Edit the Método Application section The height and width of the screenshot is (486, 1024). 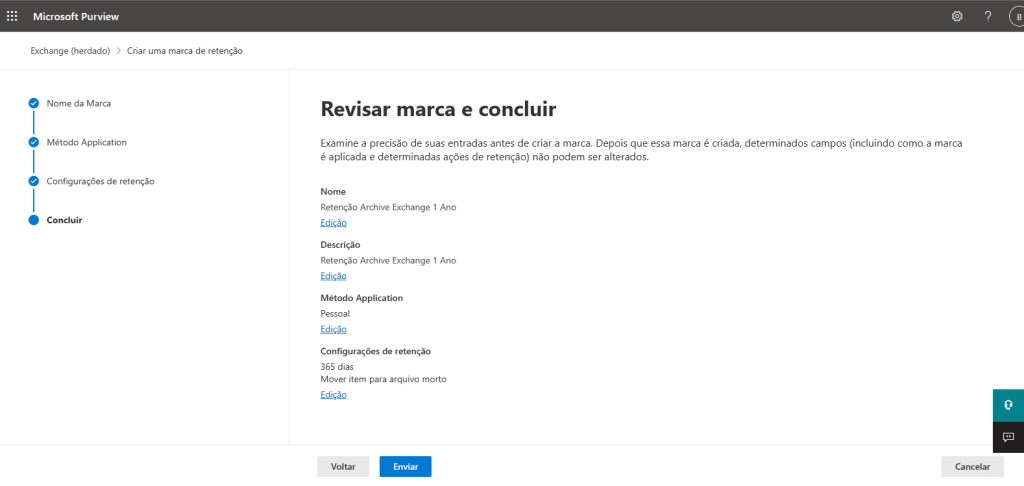point(333,329)
